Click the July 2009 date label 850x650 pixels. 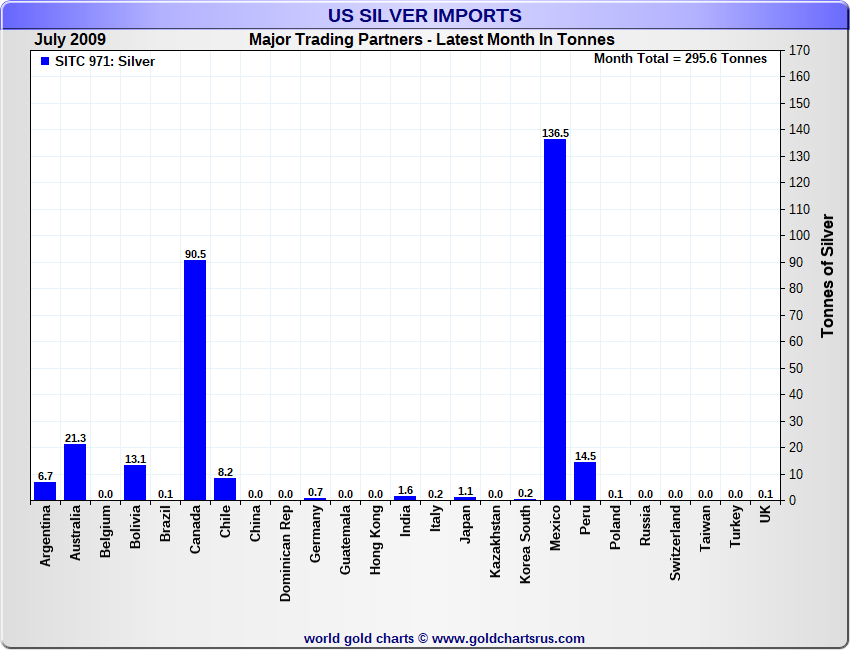tap(70, 40)
